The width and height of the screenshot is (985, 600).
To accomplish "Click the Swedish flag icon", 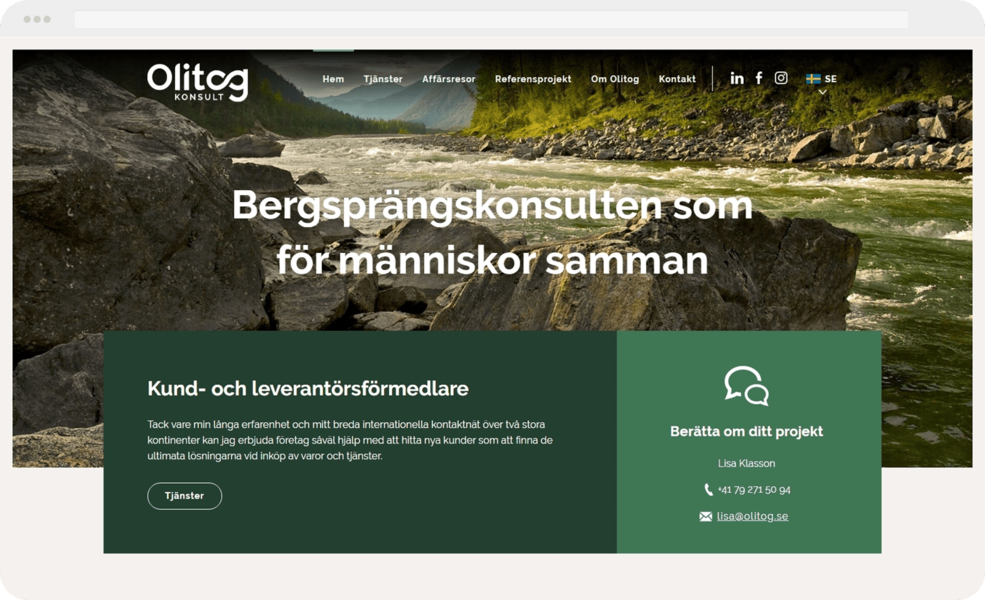I will tap(814, 79).
